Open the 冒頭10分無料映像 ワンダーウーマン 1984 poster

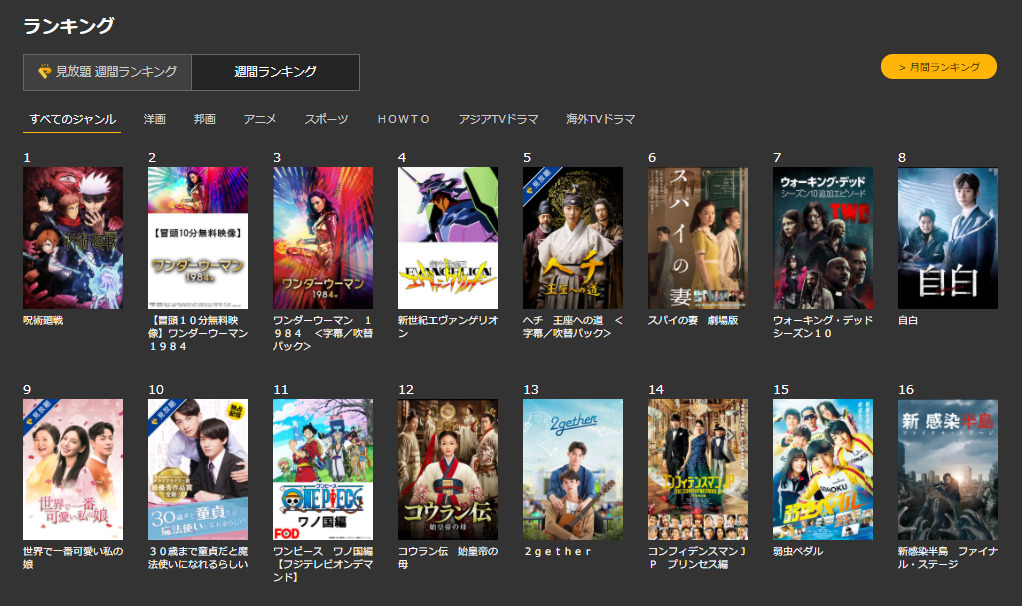pyautogui.click(x=198, y=238)
